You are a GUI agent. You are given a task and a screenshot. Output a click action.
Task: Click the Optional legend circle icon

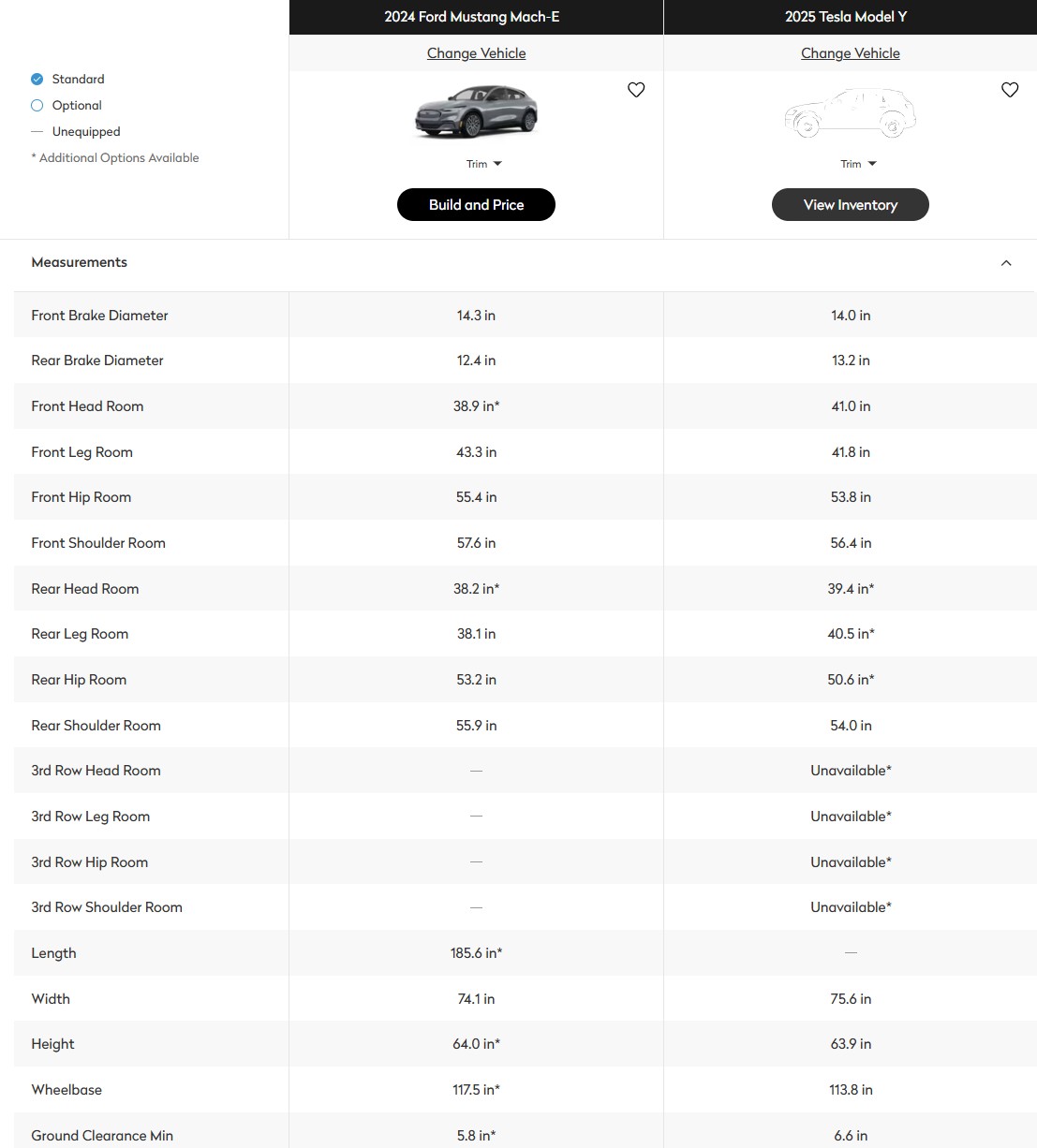[37, 106]
